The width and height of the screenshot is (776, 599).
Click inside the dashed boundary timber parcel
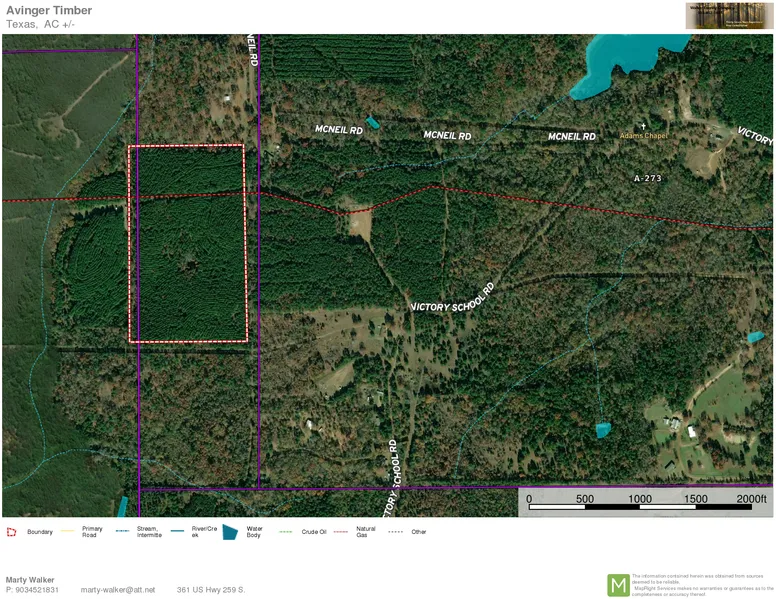coord(187,245)
